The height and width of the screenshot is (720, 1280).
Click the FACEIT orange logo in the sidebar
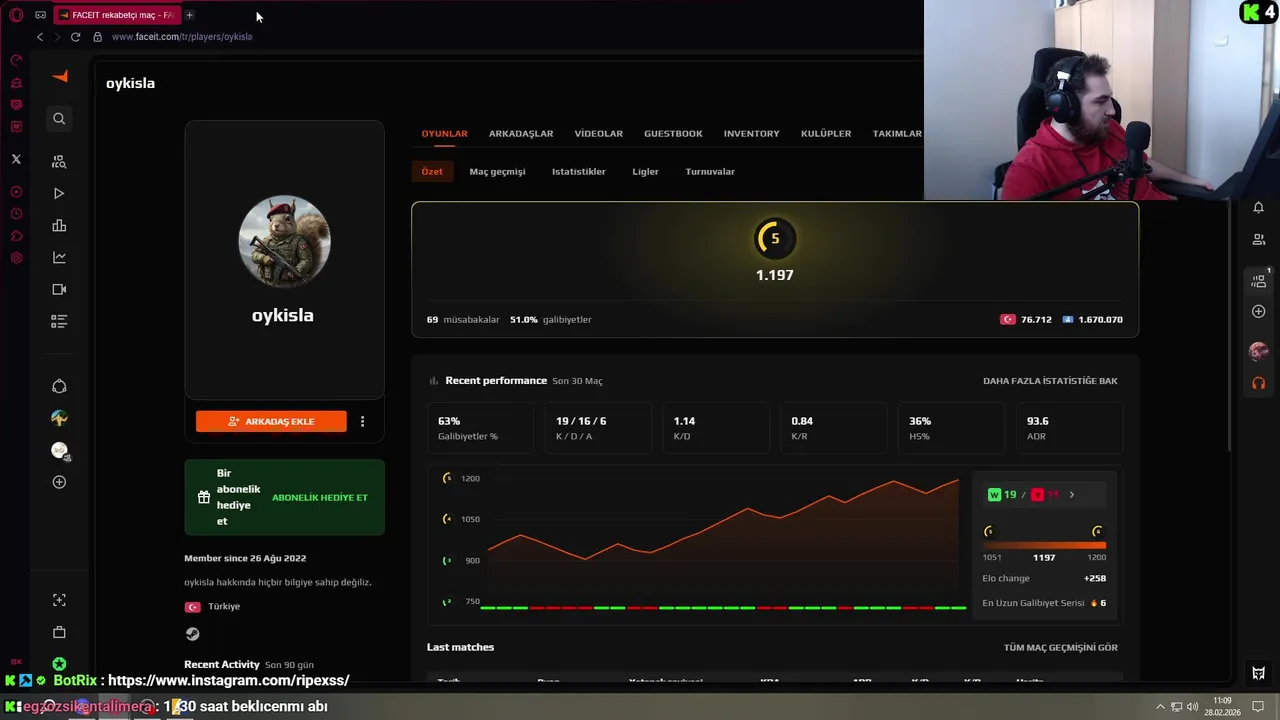(x=60, y=77)
